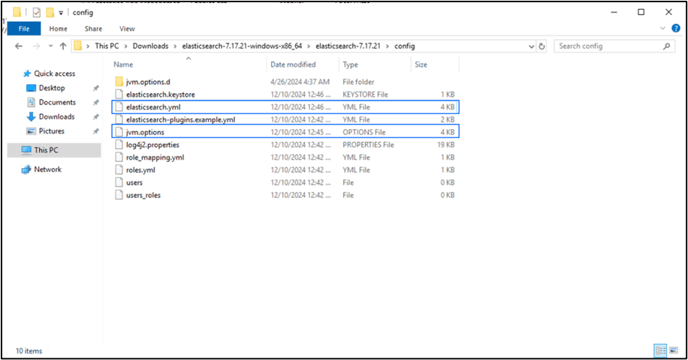Switch to large icons view button
Viewport: 688px width, 360px height.
[x=674, y=350]
